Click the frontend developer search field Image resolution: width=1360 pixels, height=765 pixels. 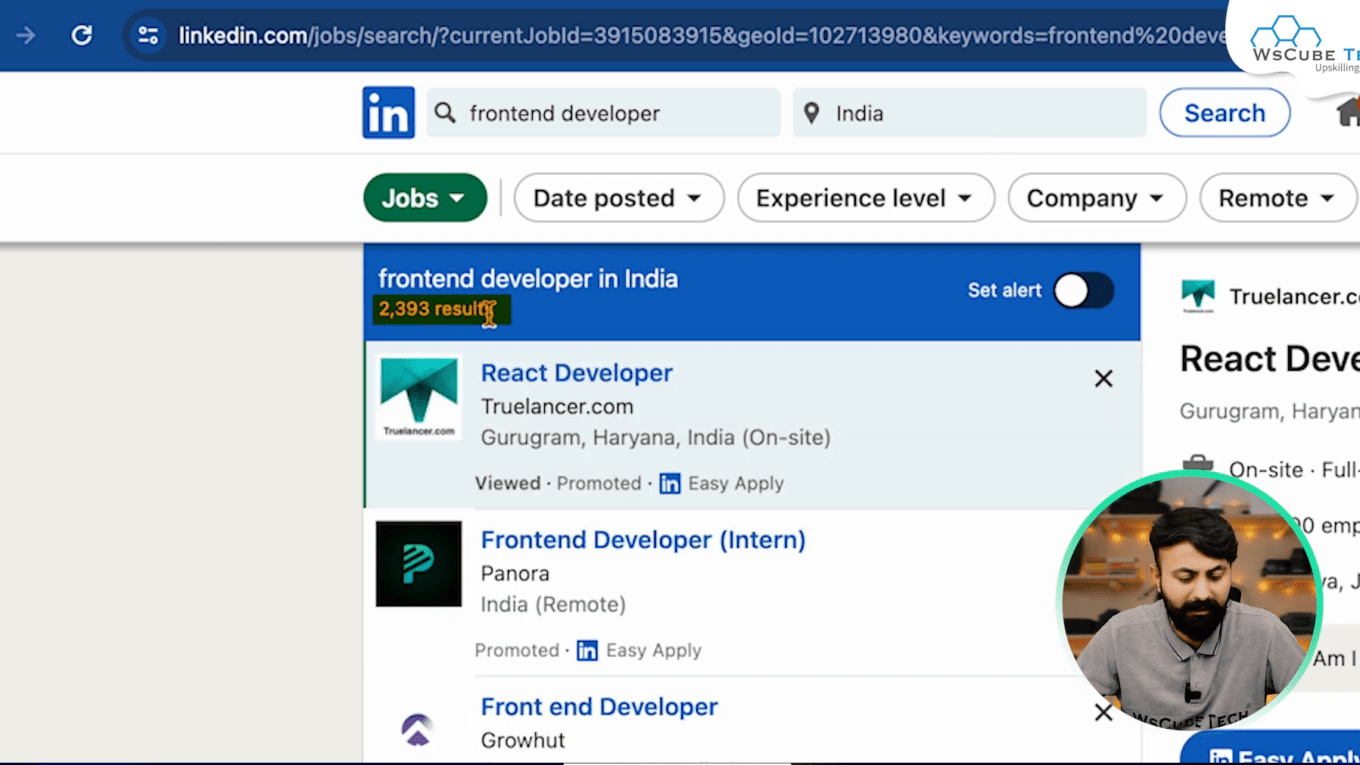(603, 113)
